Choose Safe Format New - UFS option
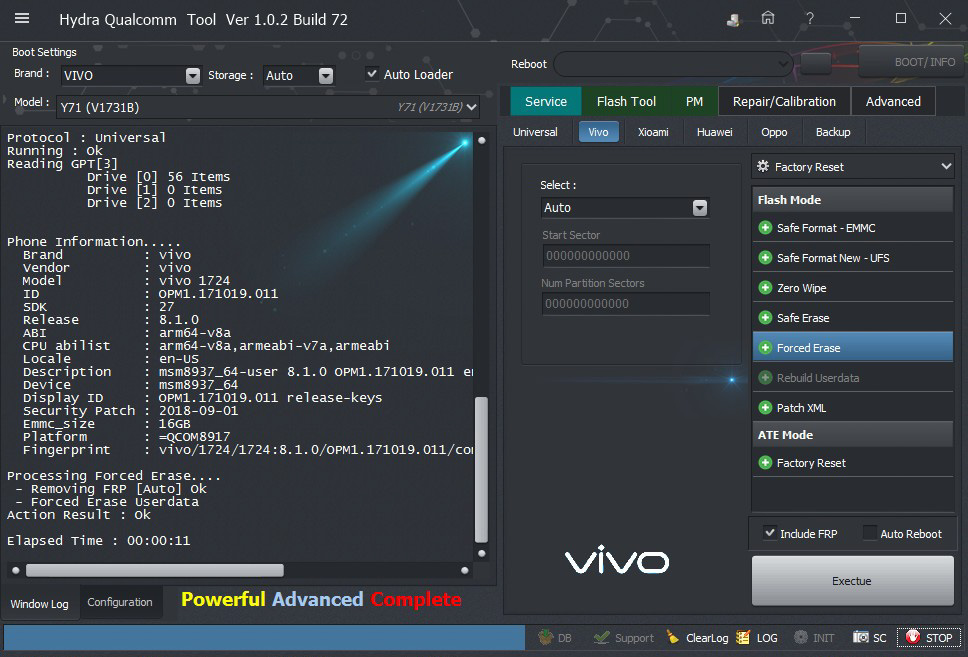 point(853,258)
